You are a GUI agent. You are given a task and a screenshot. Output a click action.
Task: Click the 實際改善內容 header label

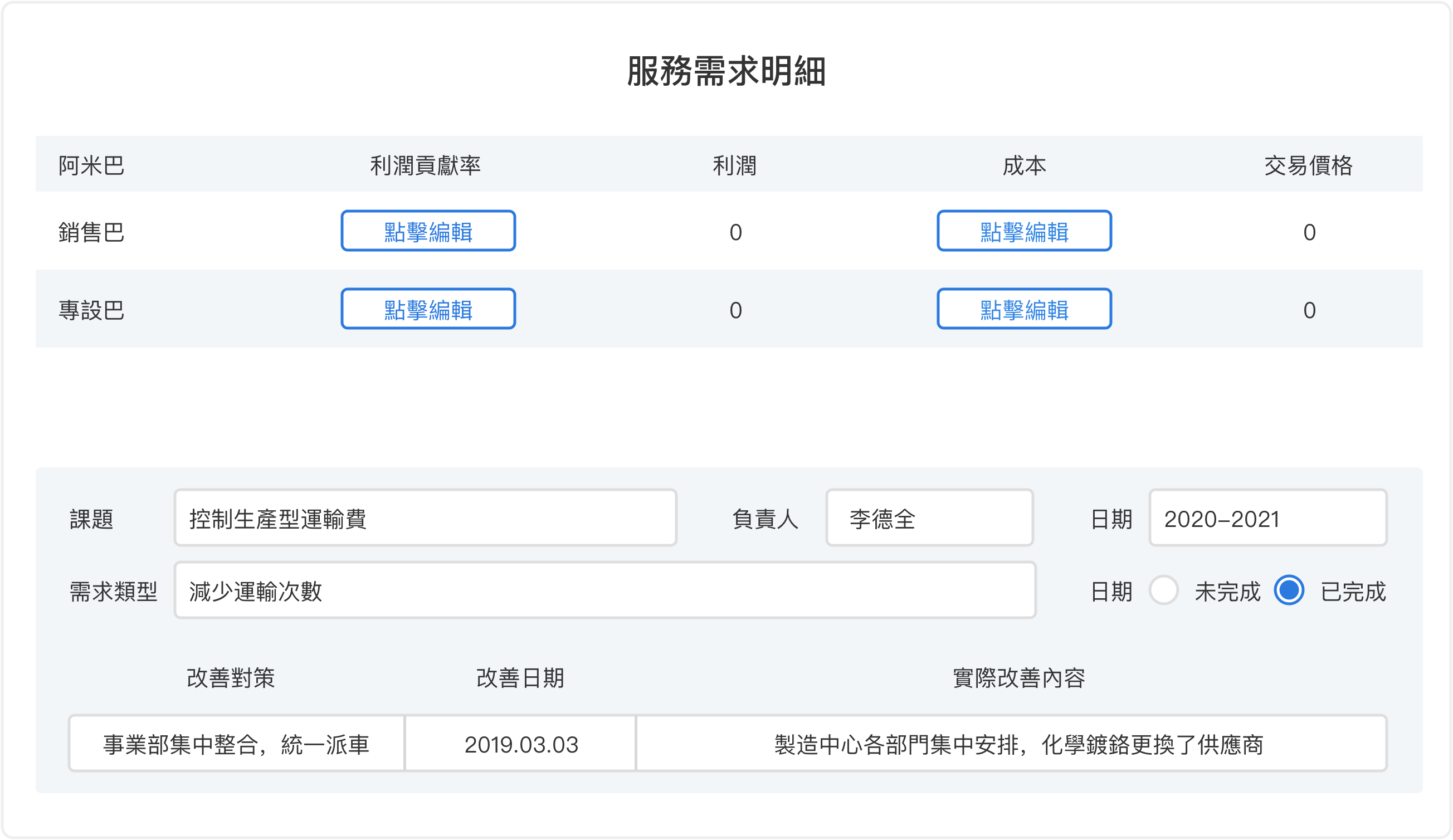click(x=1019, y=677)
